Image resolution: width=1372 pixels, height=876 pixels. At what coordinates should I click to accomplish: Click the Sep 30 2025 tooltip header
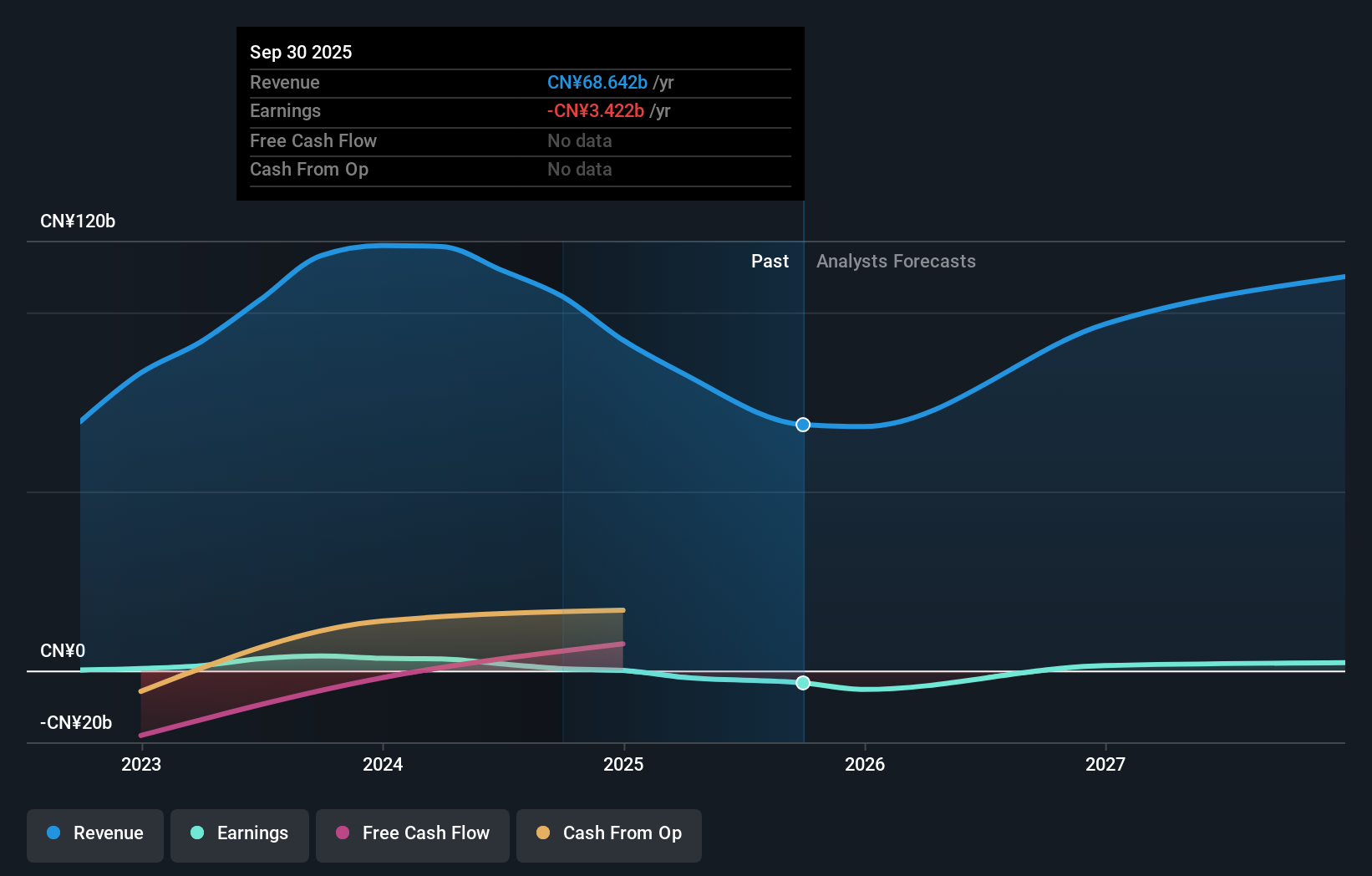[x=301, y=52]
